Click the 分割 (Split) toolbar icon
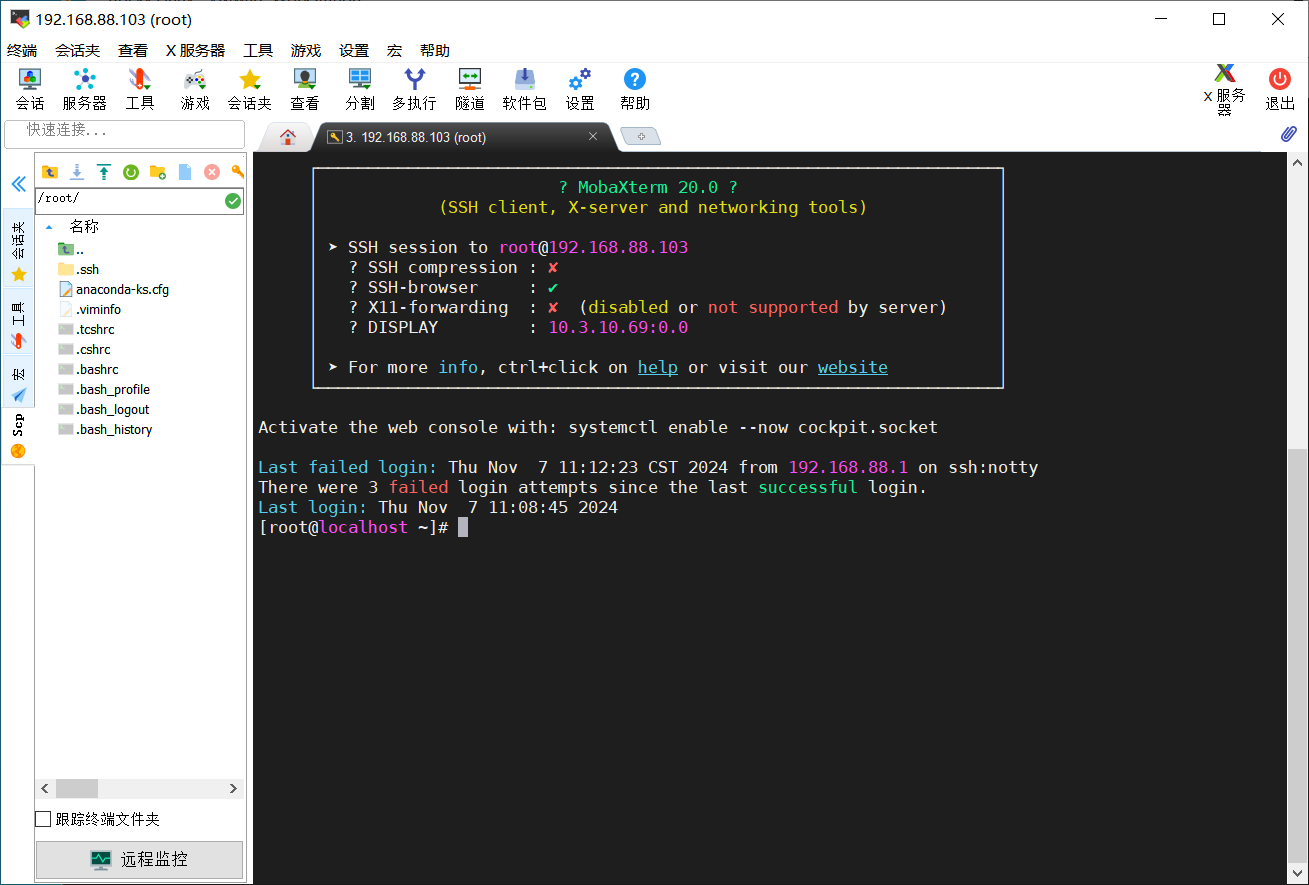This screenshot has height=885, width=1309. (x=360, y=88)
